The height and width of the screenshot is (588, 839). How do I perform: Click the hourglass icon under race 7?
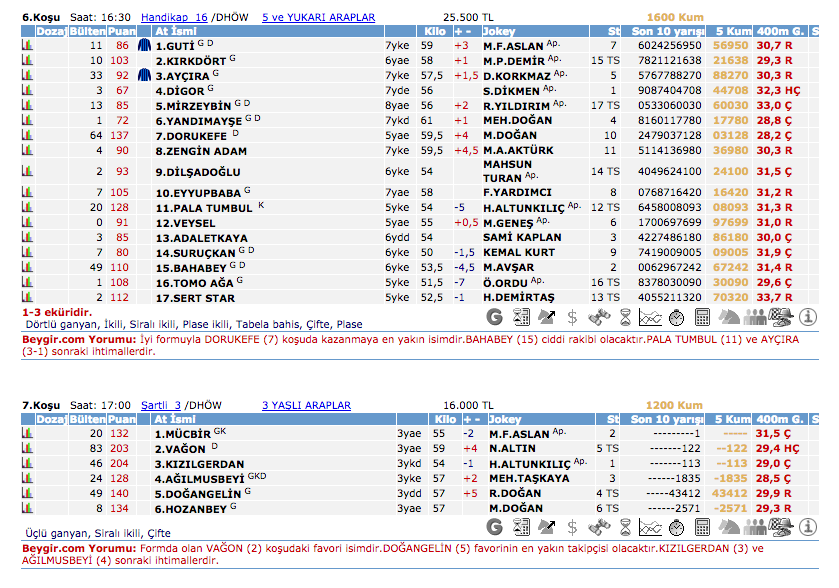[624, 526]
